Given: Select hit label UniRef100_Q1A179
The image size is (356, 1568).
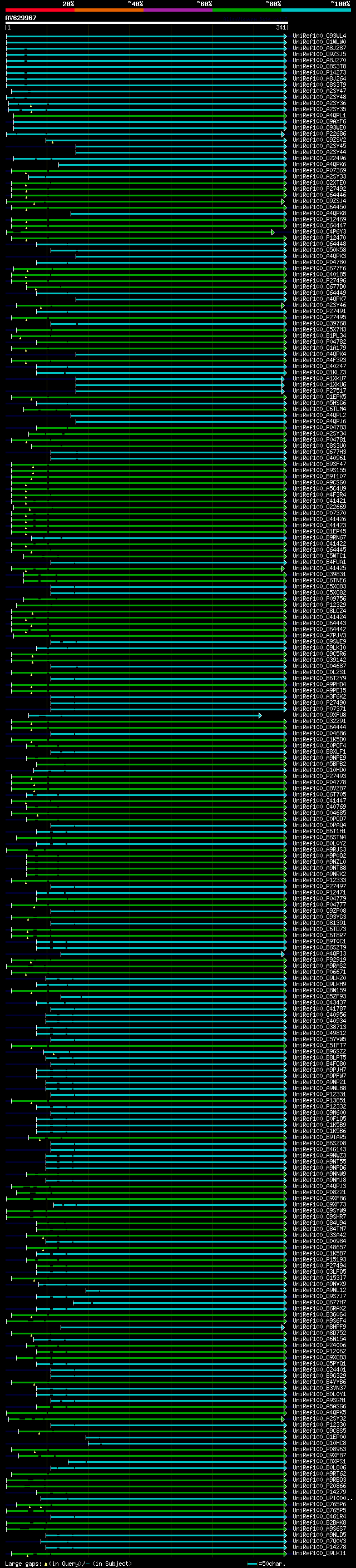Looking at the screenshot, I should tap(319, 348).
